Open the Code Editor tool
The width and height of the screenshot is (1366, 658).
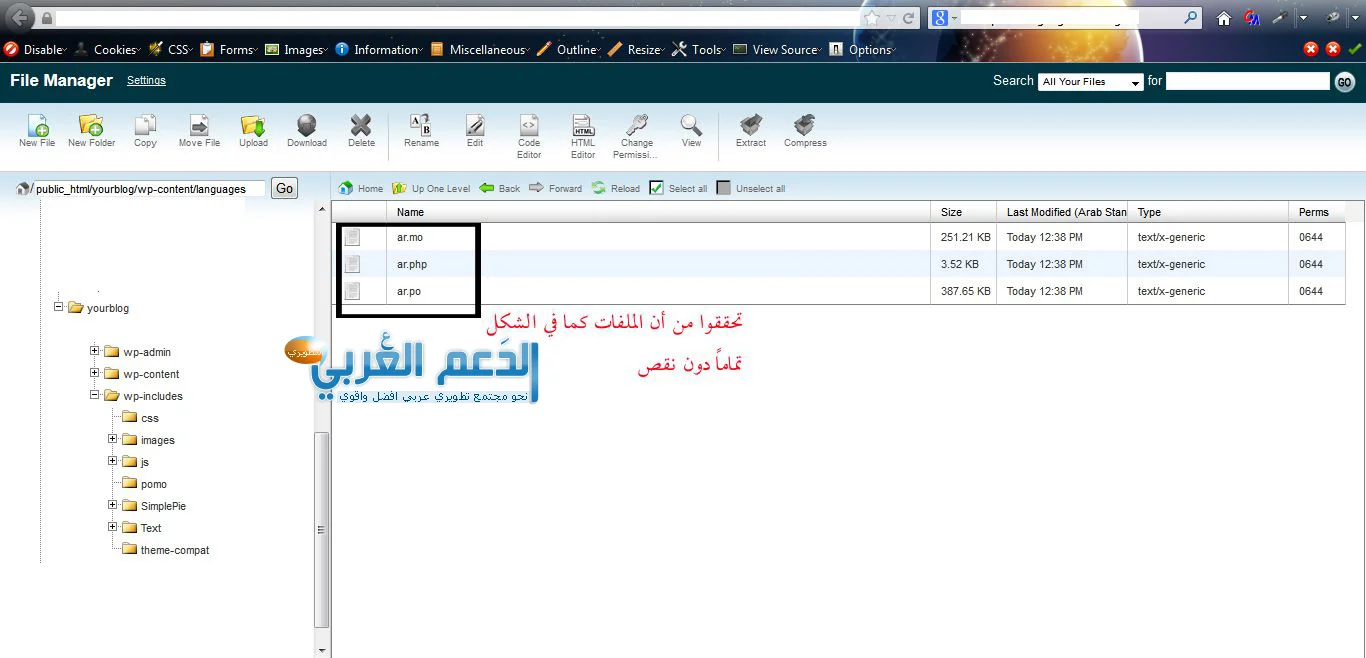click(x=529, y=126)
